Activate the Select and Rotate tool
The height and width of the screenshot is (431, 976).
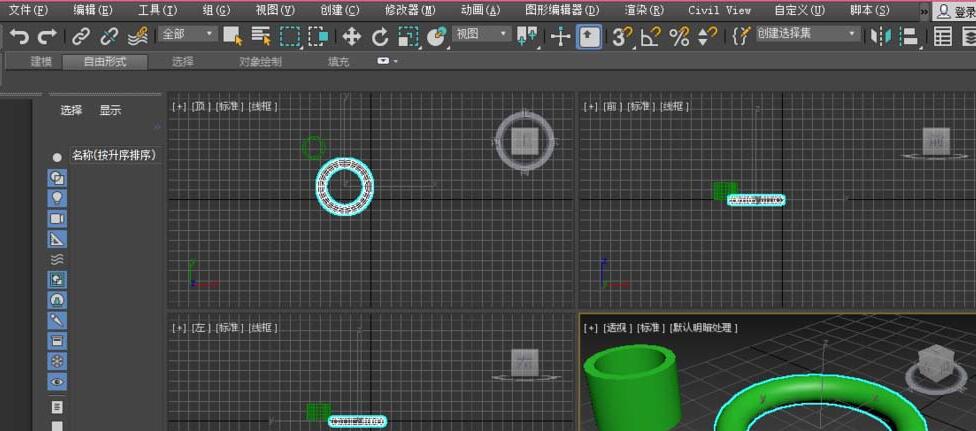click(379, 37)
